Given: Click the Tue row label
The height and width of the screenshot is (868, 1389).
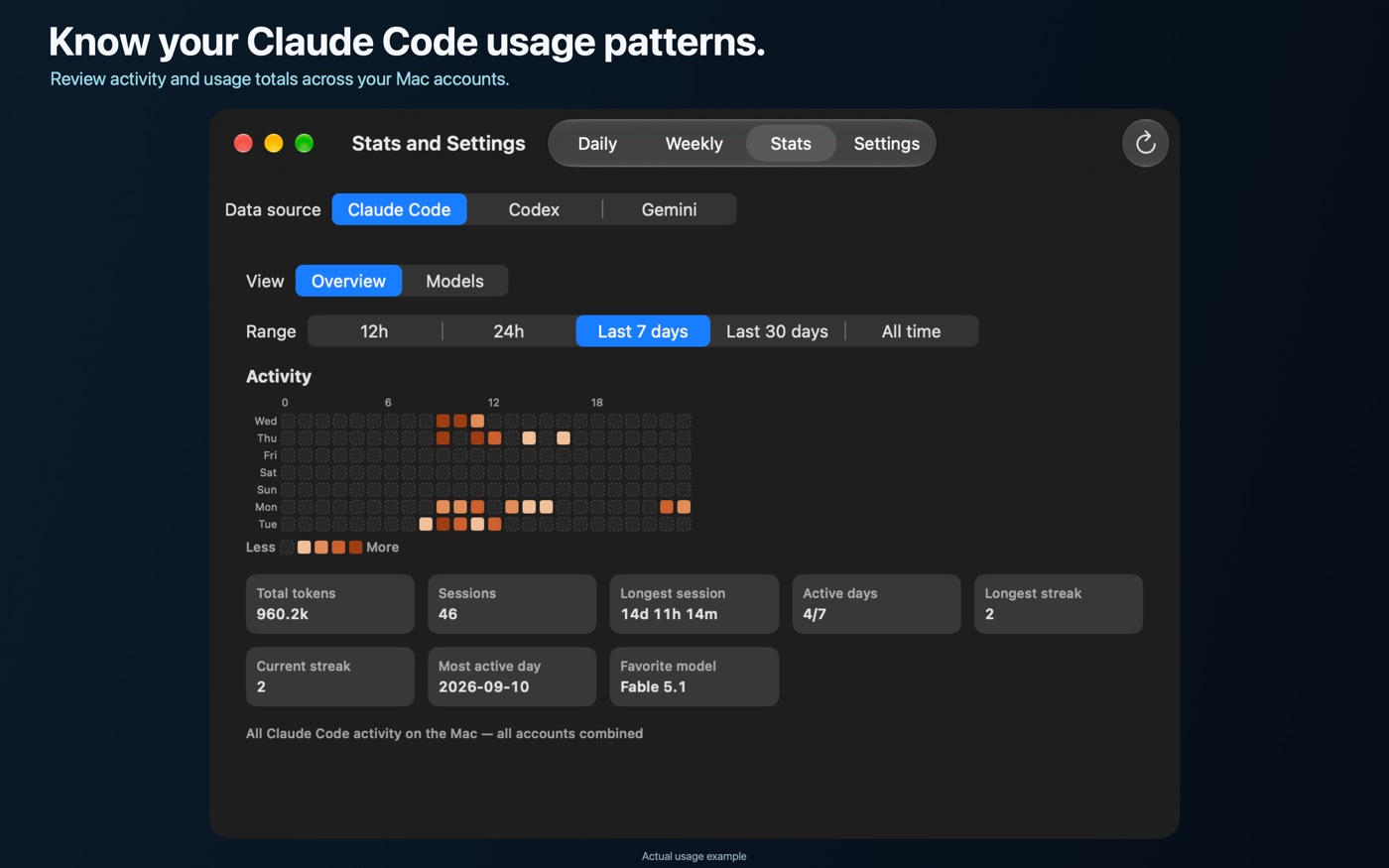Looking at the screenshot, I should click(268, 525).
